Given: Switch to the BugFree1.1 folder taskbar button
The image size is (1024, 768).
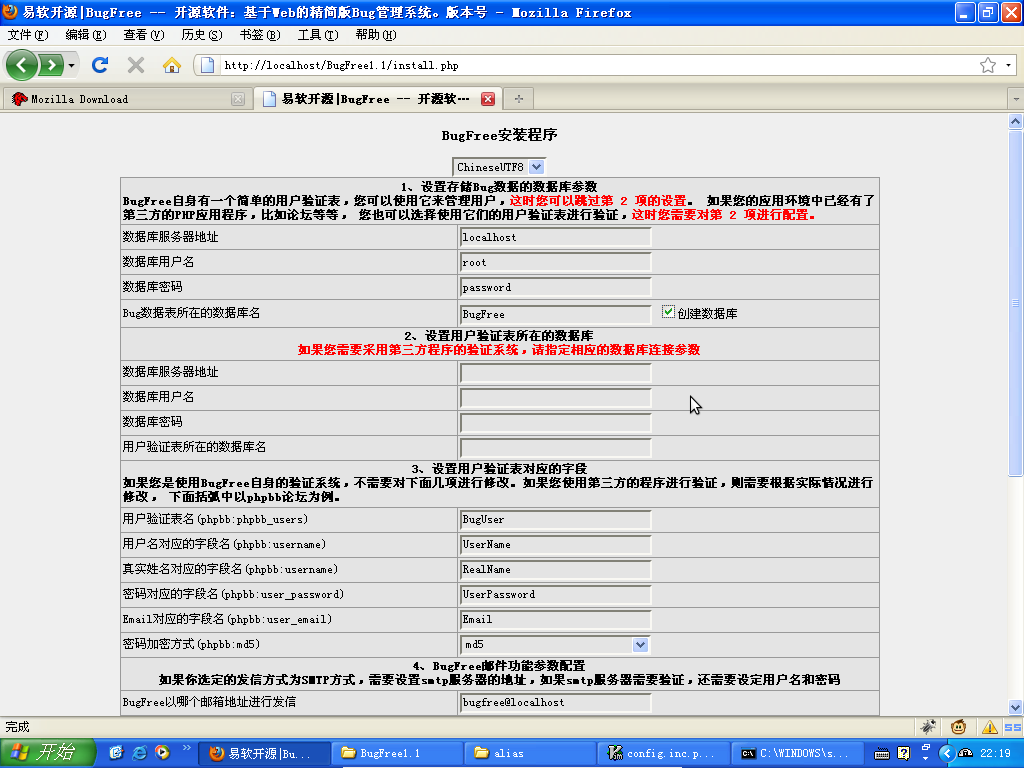Looking at the screenshot, I should click(x=396, y=754).
